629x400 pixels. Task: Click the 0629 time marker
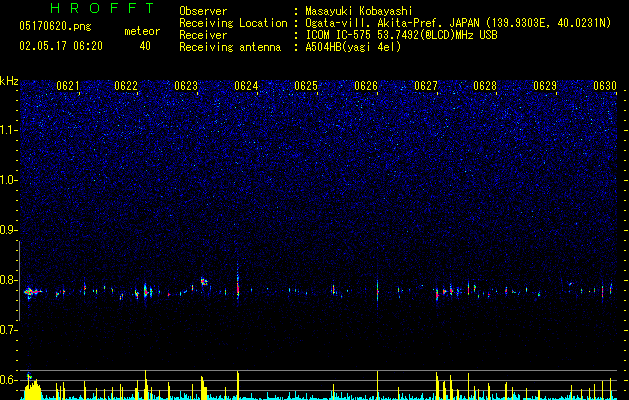coord(545,86)
